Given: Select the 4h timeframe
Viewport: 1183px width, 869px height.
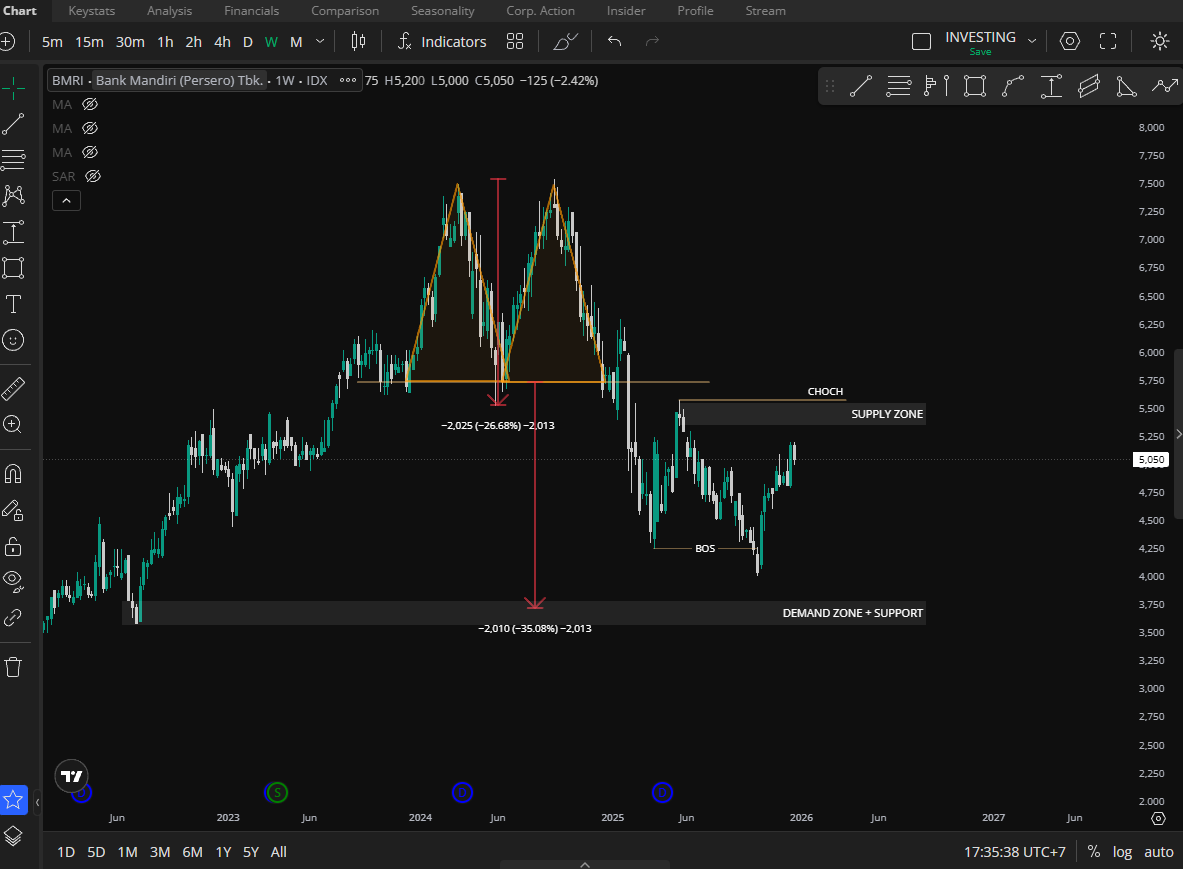Looking at the screenshot, I should 222,42.
